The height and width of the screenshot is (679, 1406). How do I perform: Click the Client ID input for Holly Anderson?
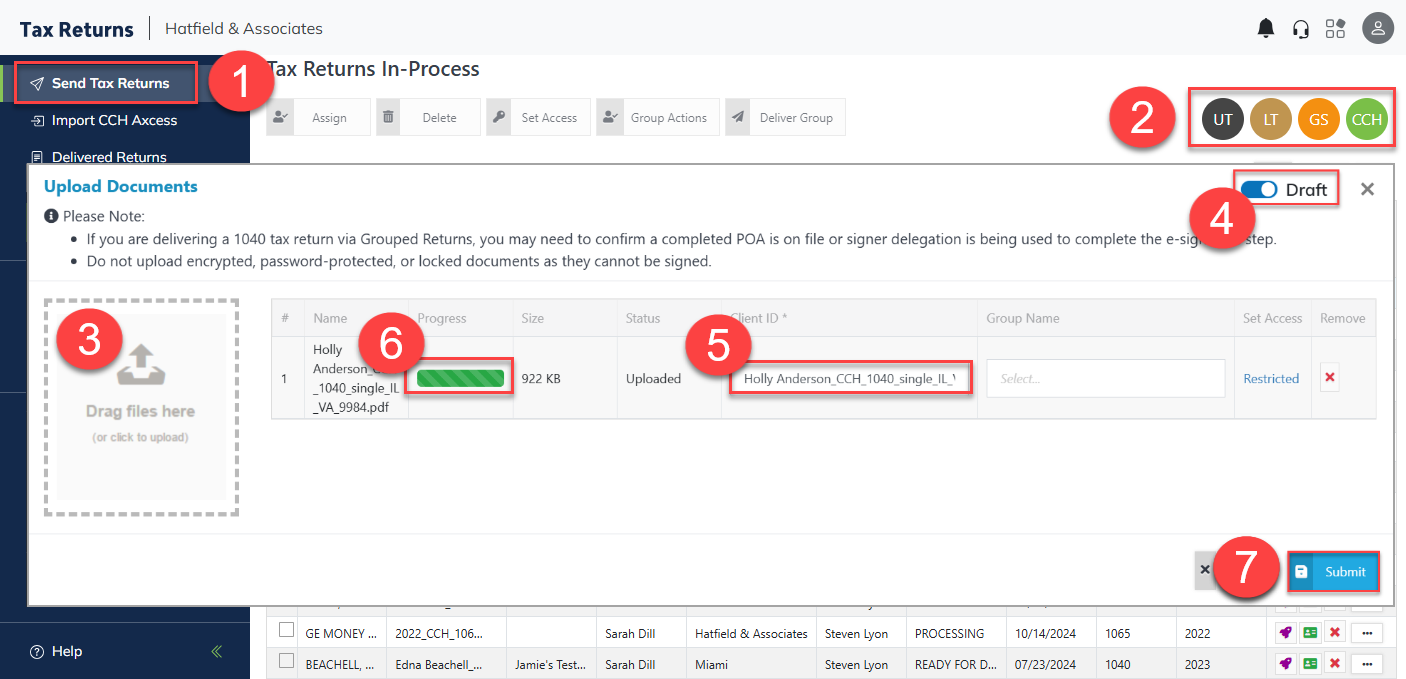(x=849, y=378)
